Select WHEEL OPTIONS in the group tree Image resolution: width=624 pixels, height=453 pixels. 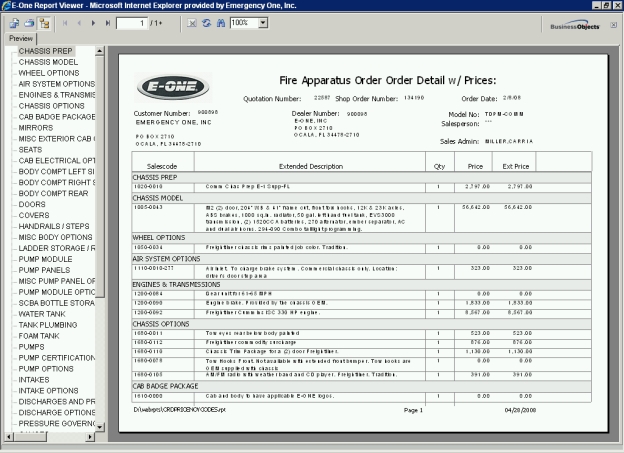[x=49, y=73]
